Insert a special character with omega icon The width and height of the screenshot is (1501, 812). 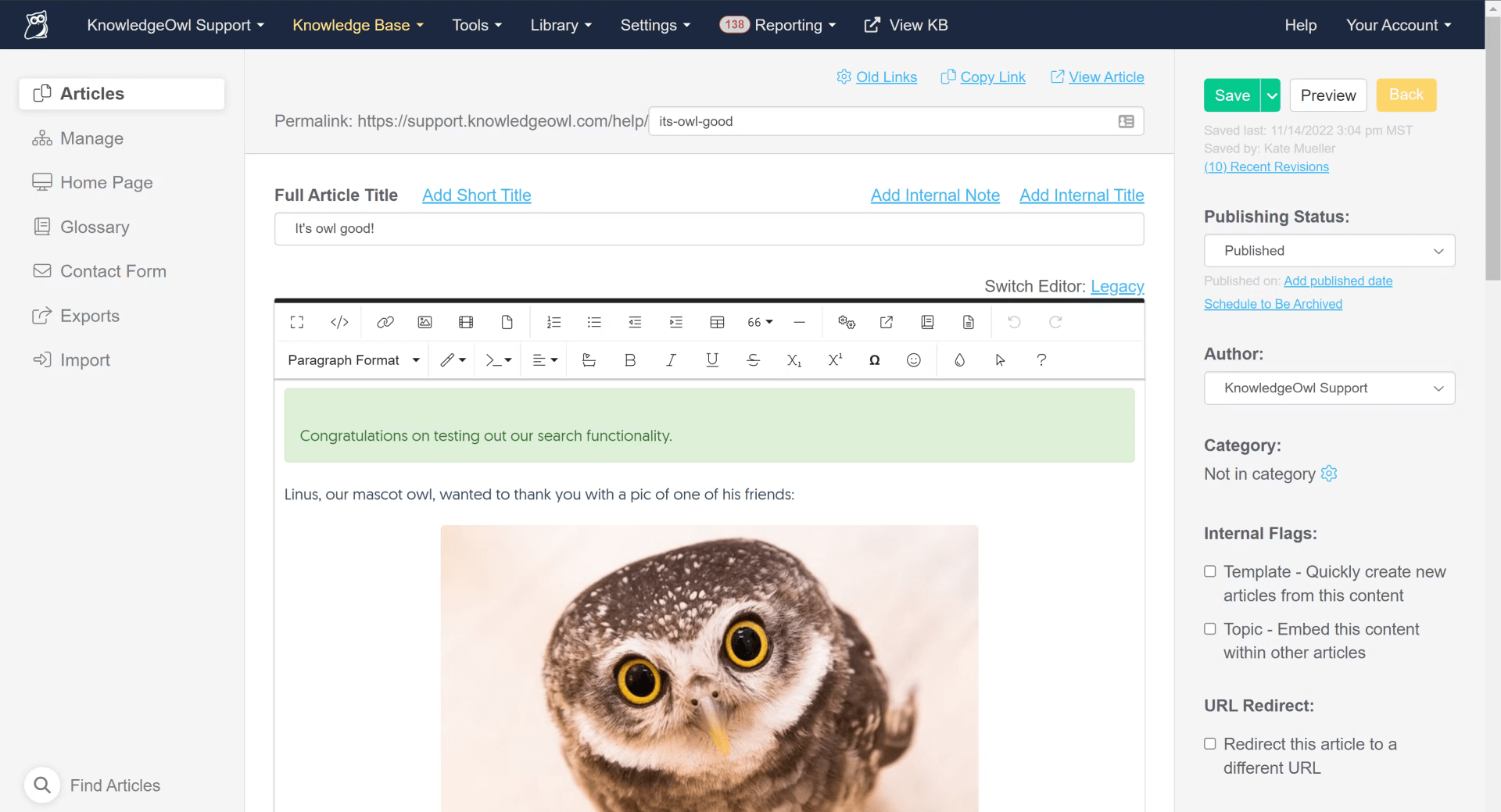click(875, 360)
